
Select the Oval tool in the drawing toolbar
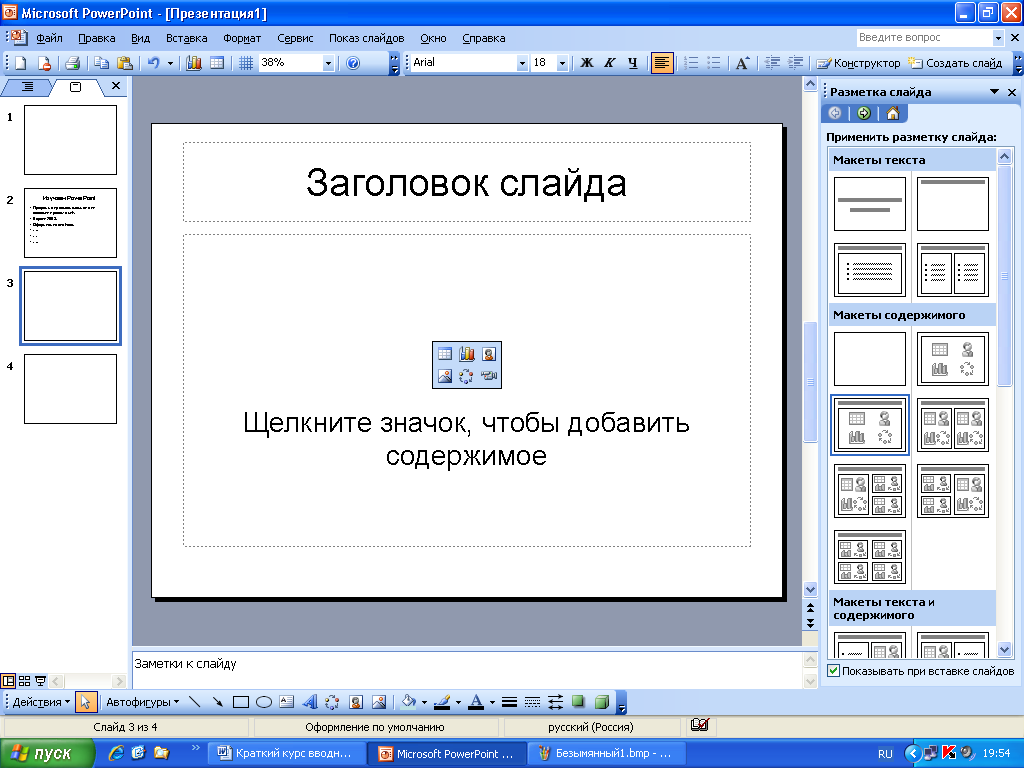[x=264, y=702]
